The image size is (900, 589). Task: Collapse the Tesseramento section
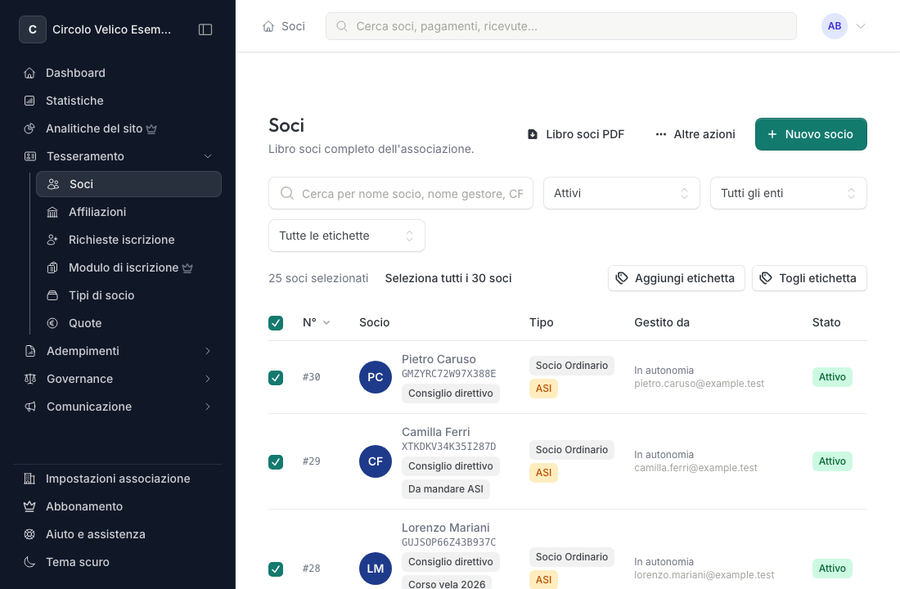click(118, 156)
